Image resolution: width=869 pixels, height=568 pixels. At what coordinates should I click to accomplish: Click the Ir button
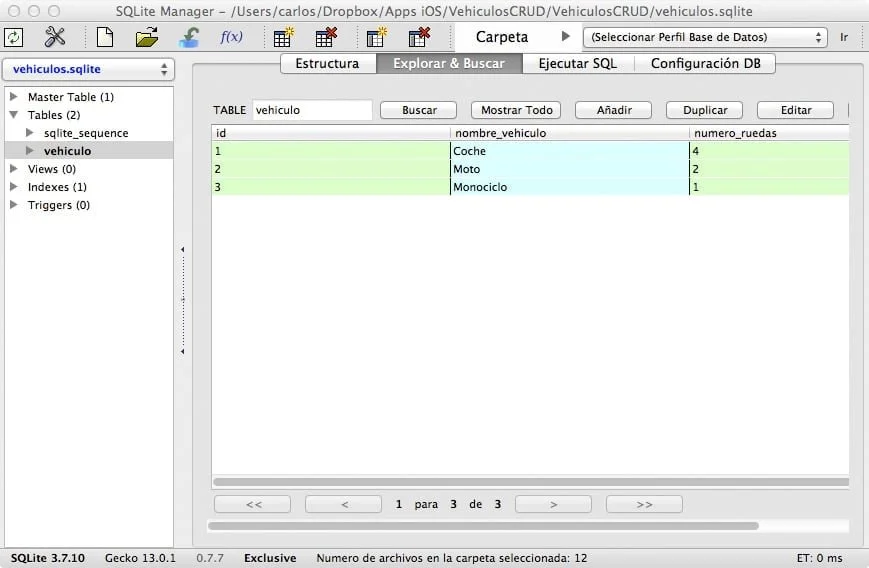click(x=844, y=37)
